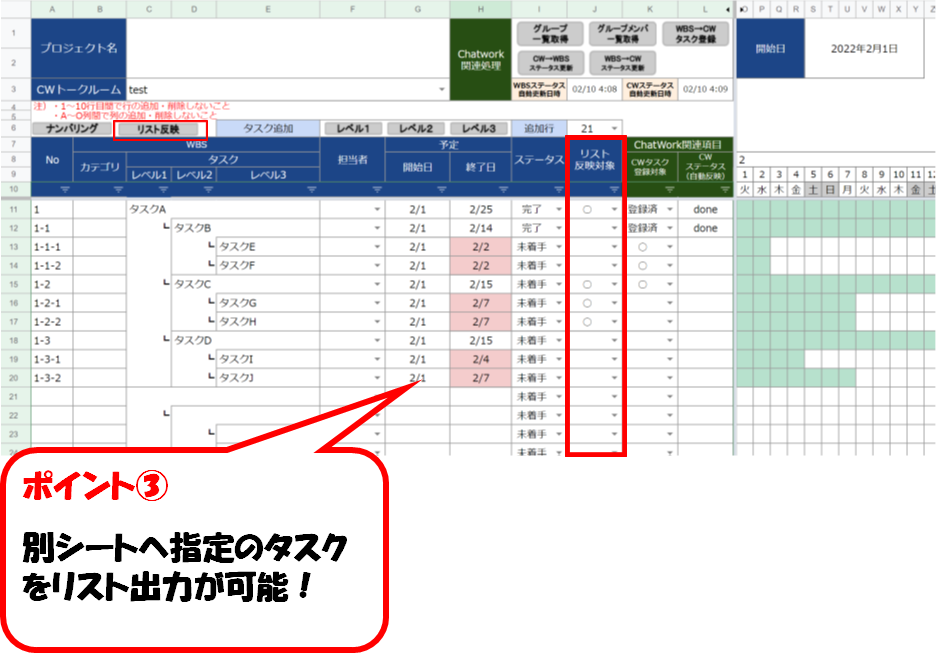Open 担当者 dropdown for タスクG row
The height and width of the screenshot is (653, 939).
tap(377, 303)
